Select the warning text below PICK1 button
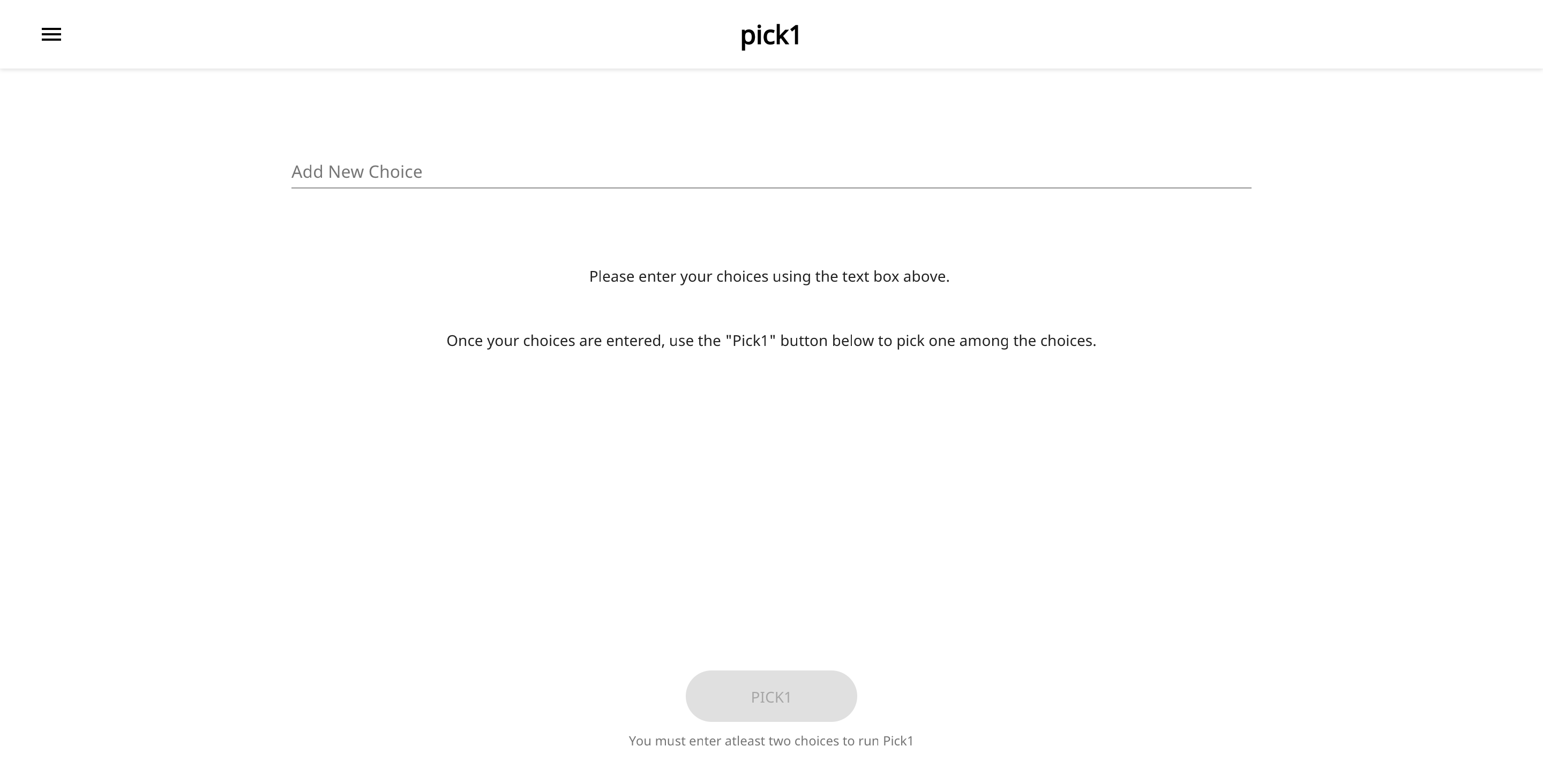 (771, 740)
